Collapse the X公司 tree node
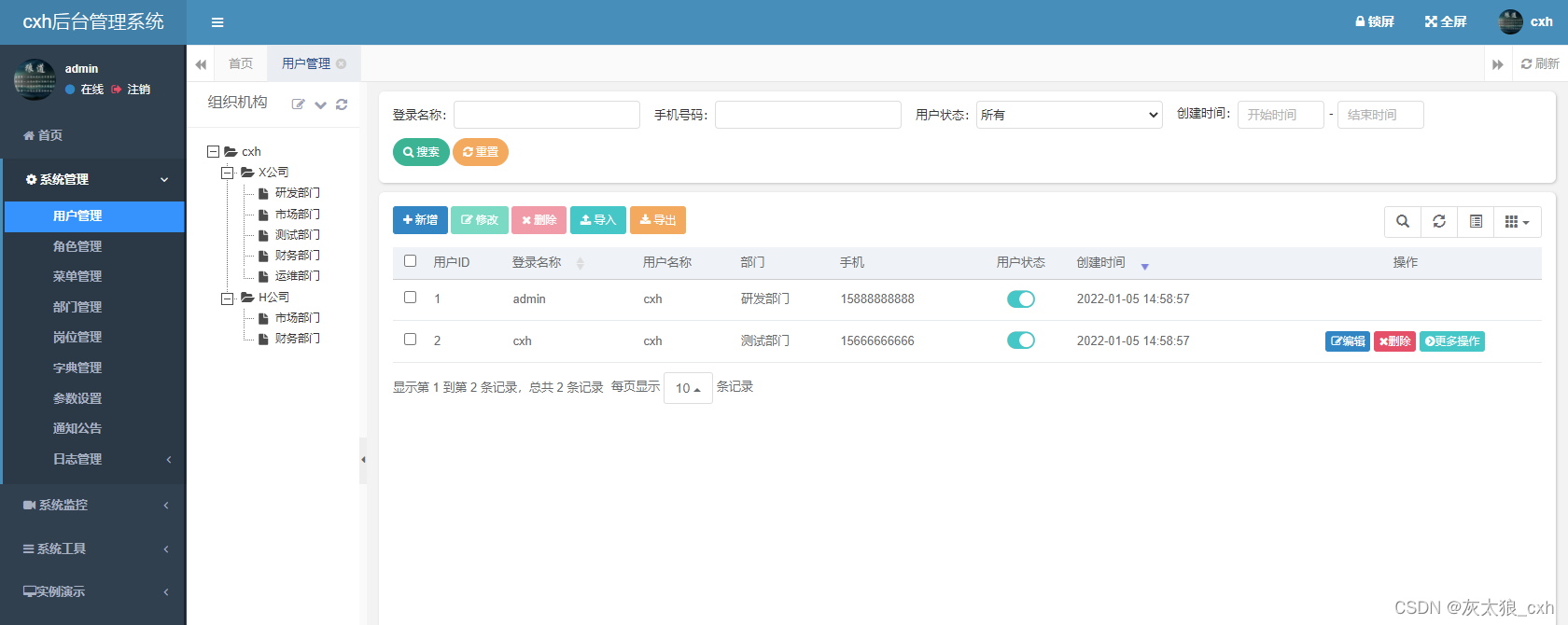 tap(227, 173)
